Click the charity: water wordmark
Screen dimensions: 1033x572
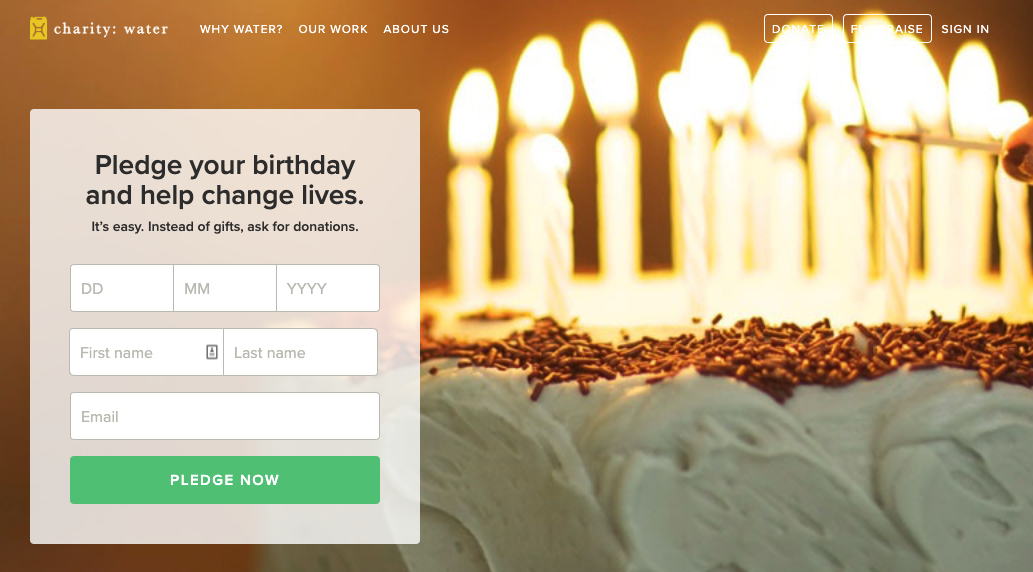point(111,29)
